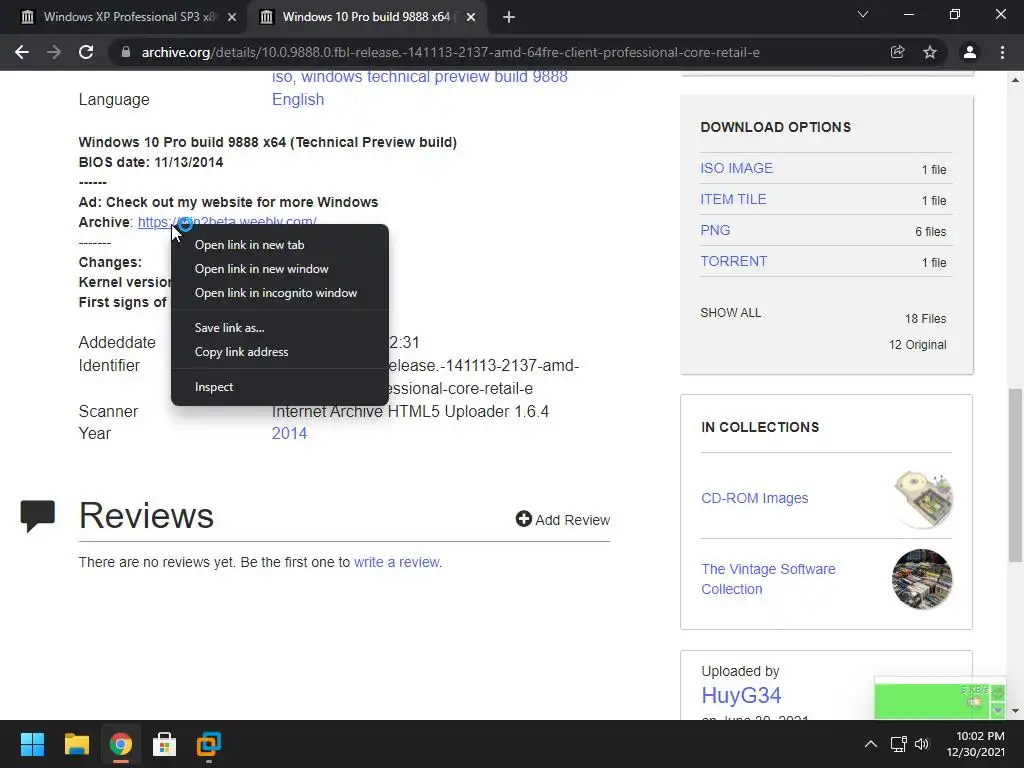This screenshot has height=768, width=1024.
Task: Open the Windows Start menu
Action: 32,744
